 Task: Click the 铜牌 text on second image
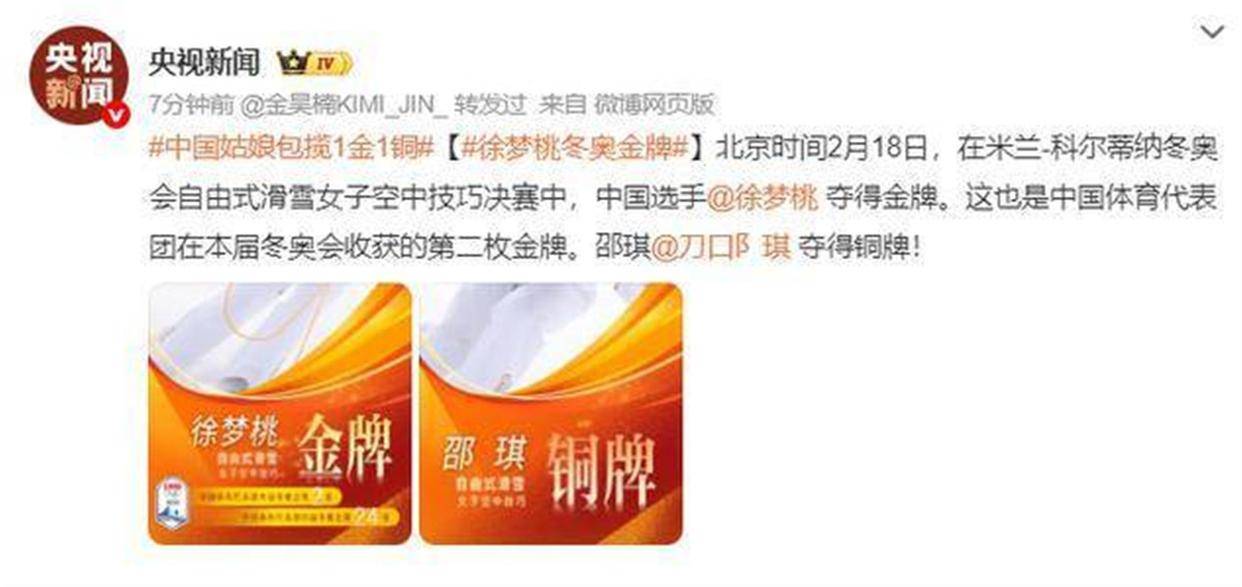[x=604, y=461]
